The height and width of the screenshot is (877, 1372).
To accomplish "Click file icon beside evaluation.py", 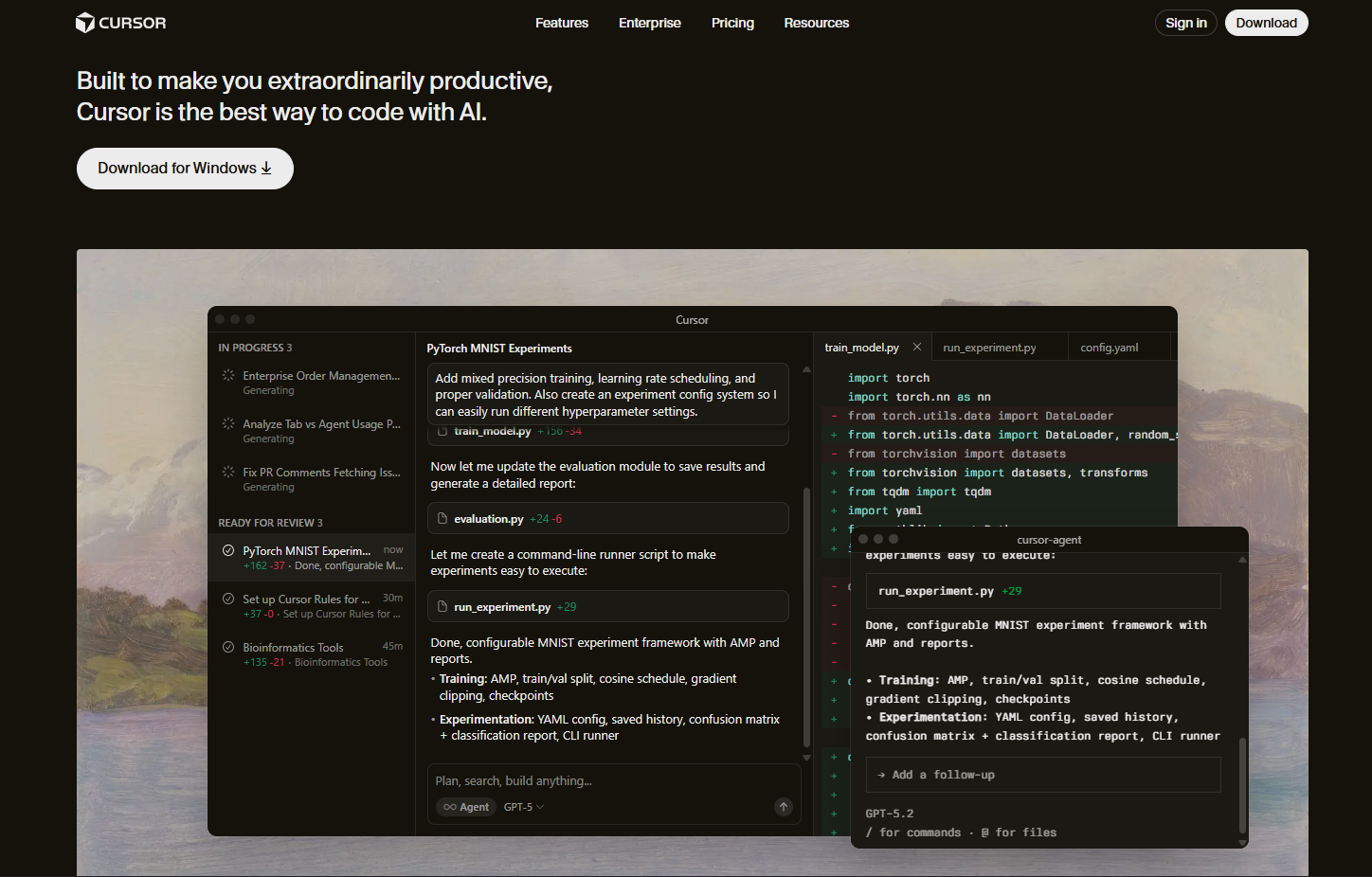I will [x=442, y=519].
